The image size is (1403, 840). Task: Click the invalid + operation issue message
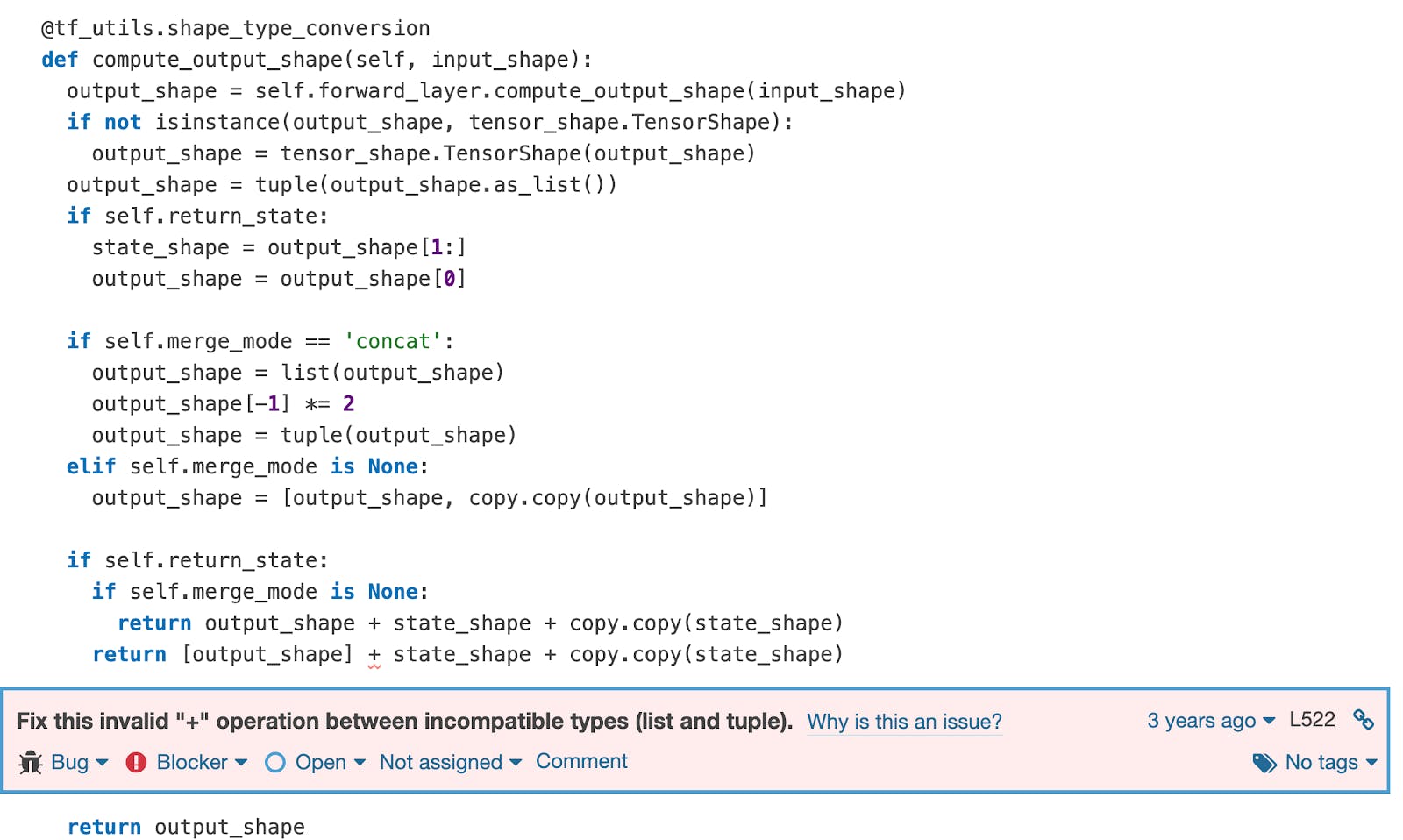point(403,721)
